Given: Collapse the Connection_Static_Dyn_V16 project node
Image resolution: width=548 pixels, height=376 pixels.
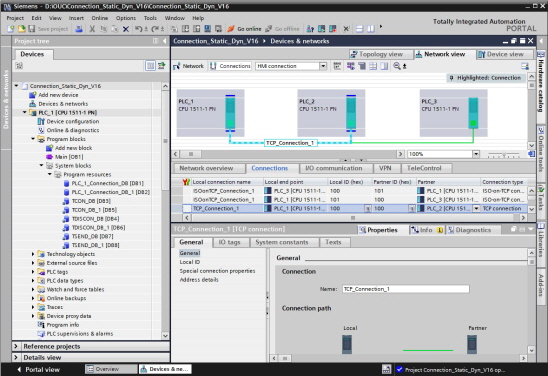Looking at the screenshot, I should 16,86.
